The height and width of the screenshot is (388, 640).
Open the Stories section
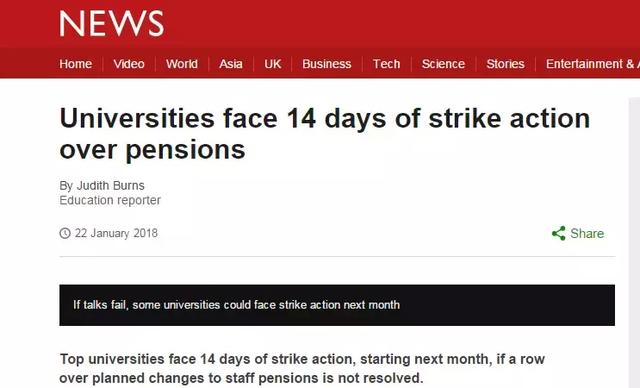point(505,64)
